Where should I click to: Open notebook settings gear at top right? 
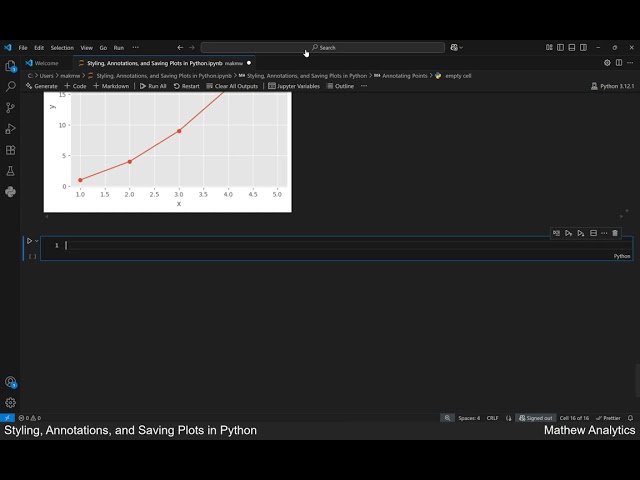pyautogui.click(x=607, y=63)
